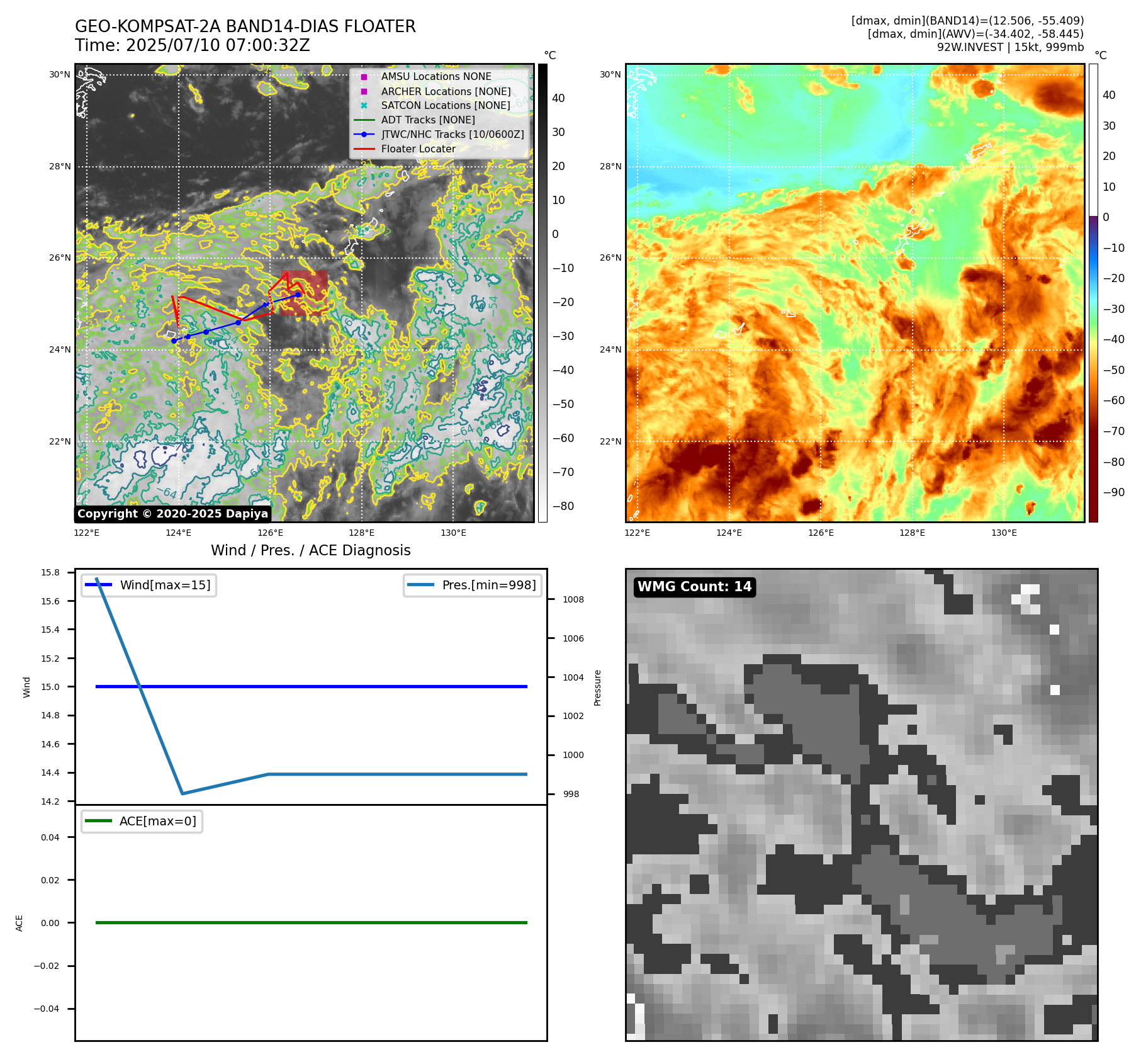Click the red Floater Locater legend line
The width and height of the screenshot is (1141, 1064).
364,149
